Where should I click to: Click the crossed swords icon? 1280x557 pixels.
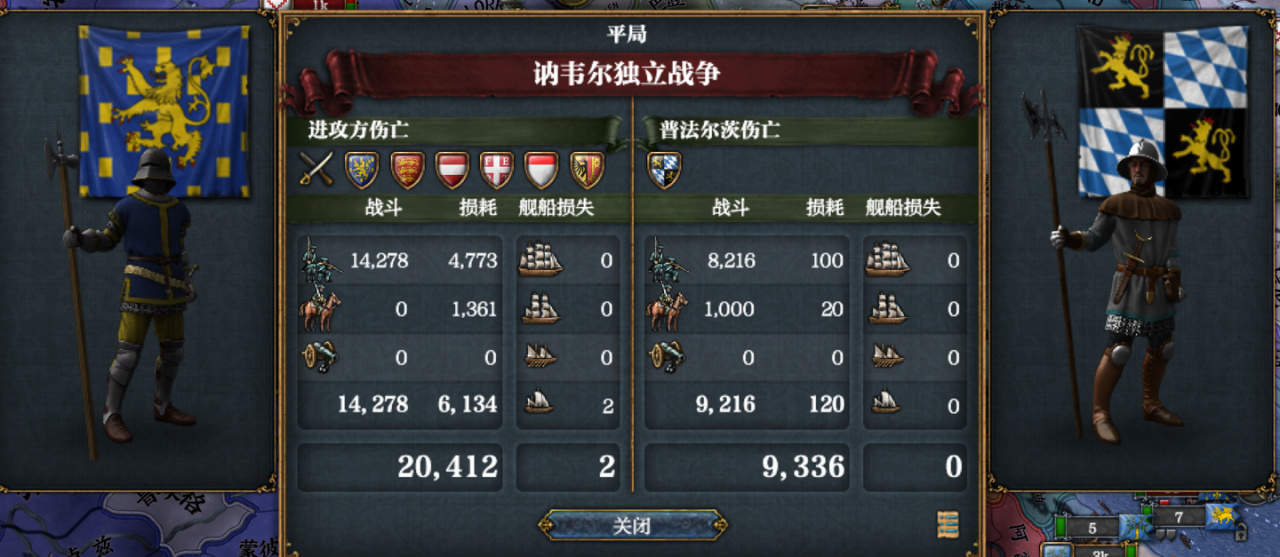(317, 169)
